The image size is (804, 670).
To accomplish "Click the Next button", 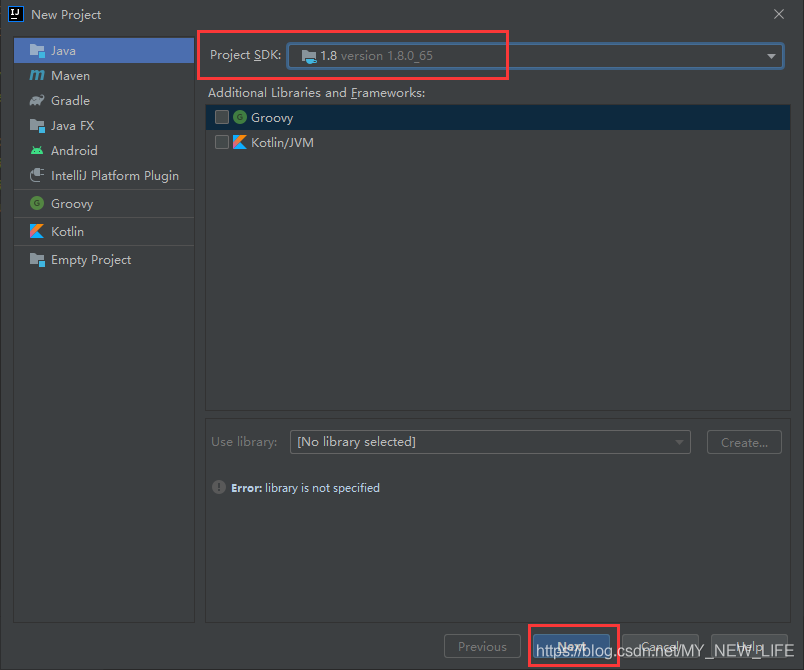I will pos(571,646).
